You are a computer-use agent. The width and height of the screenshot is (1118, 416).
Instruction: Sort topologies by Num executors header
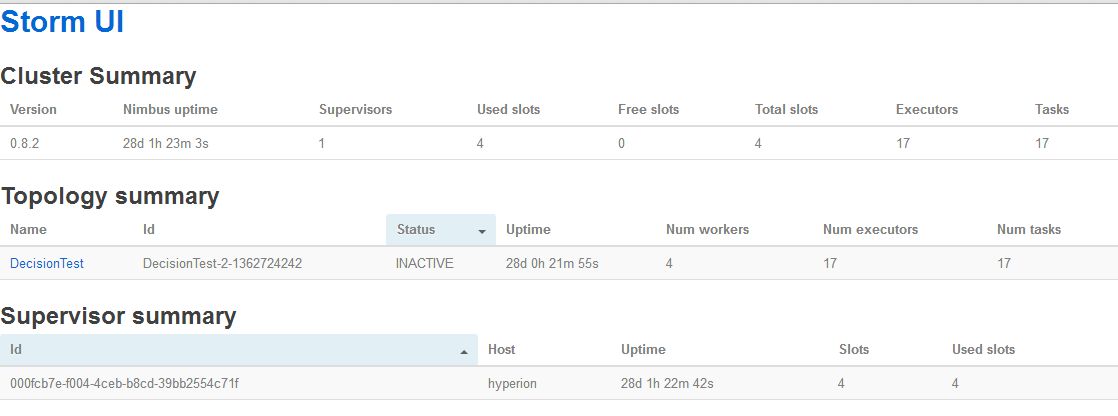tap(871, 230)
